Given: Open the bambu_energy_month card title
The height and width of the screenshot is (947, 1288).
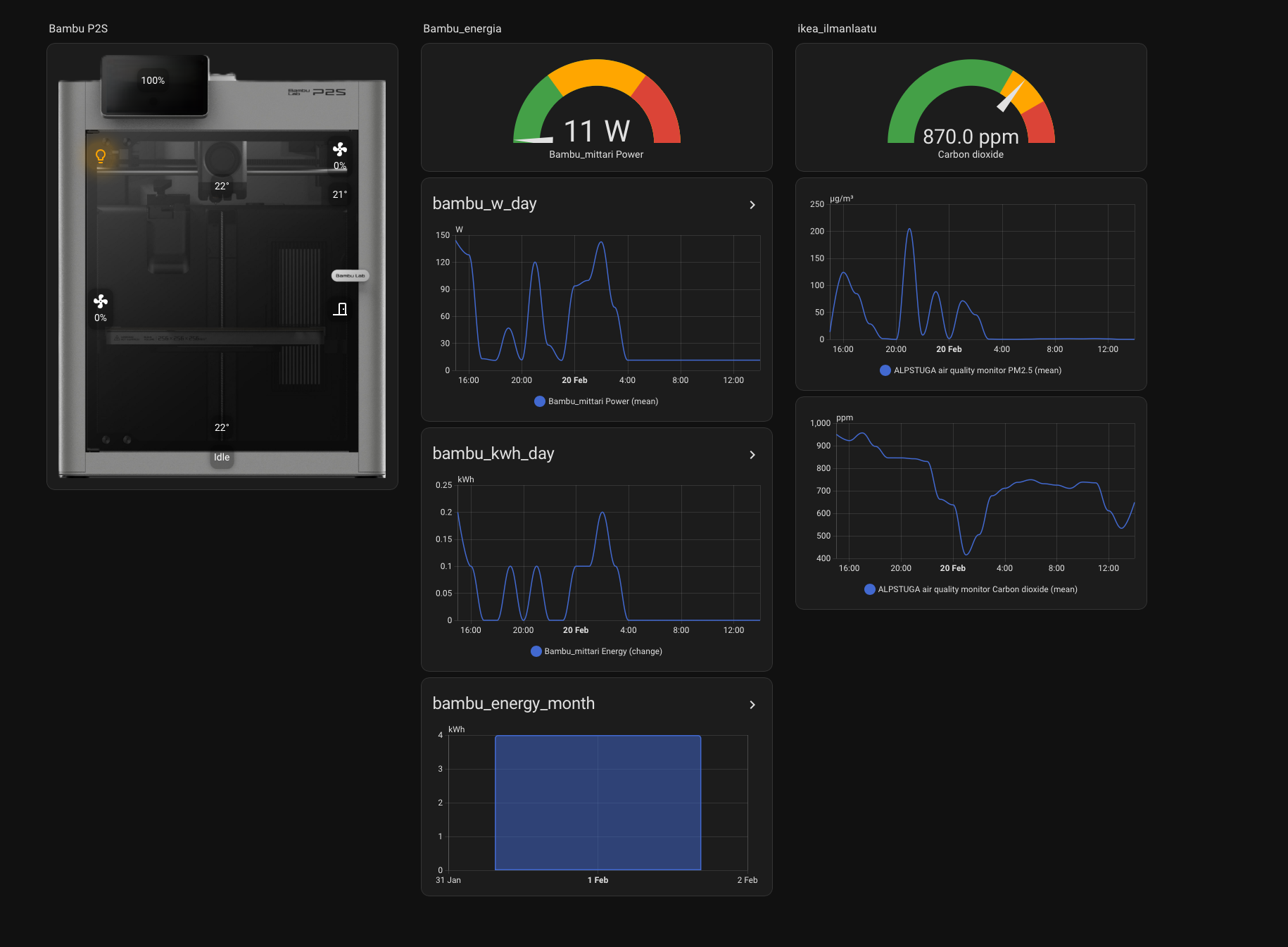Looking at the screenshot, I should pos(513,703).
